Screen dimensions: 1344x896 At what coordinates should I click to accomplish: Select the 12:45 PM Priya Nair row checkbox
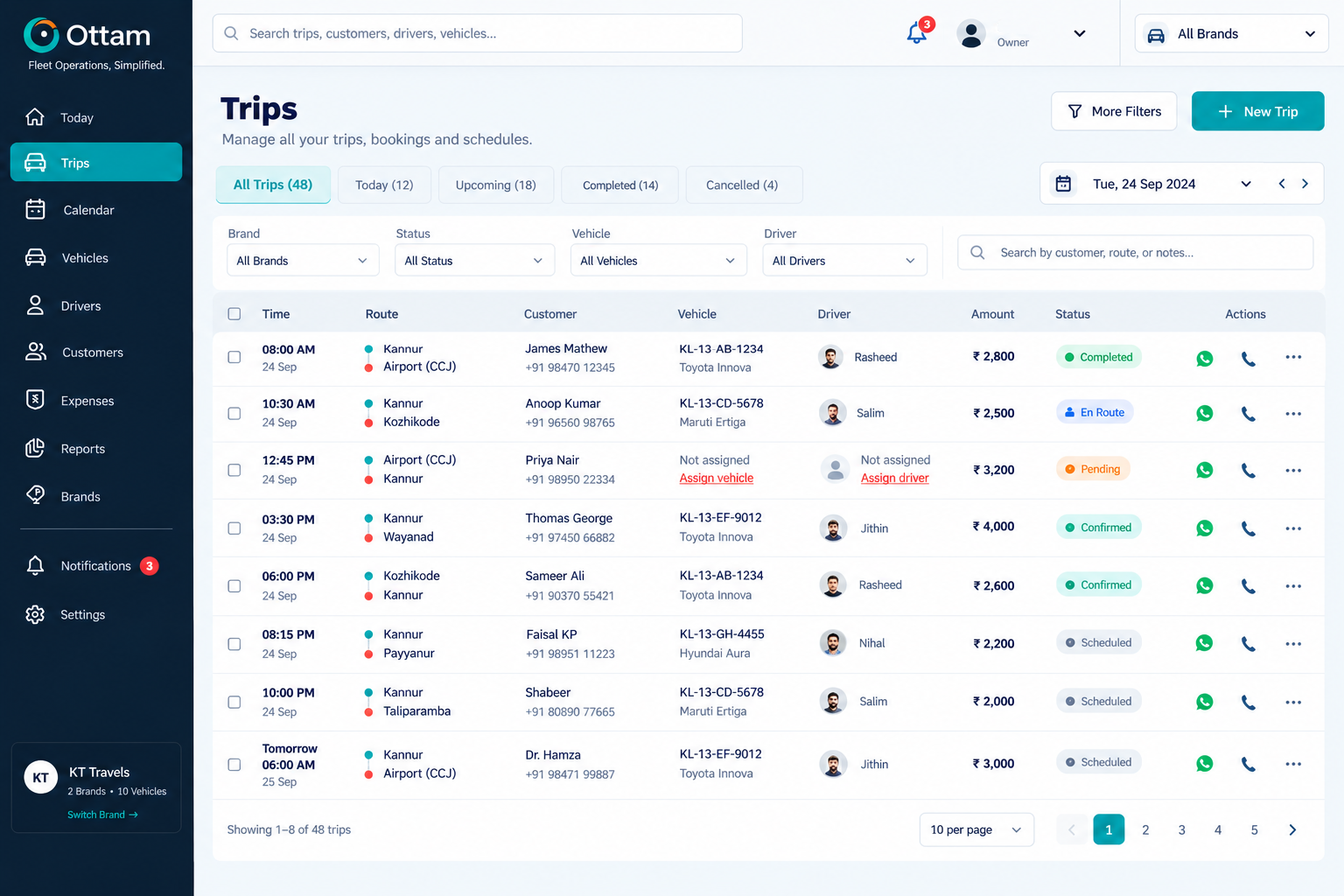point(234,470)
